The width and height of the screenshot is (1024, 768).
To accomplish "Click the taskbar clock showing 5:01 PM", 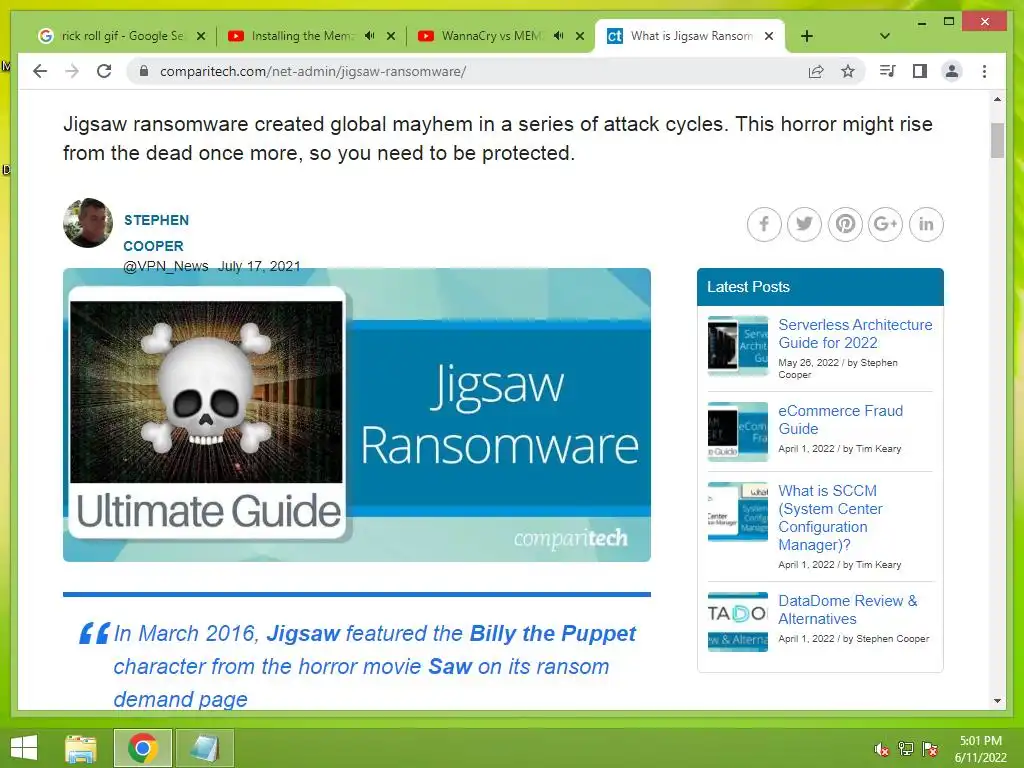I will coord(980,749).
